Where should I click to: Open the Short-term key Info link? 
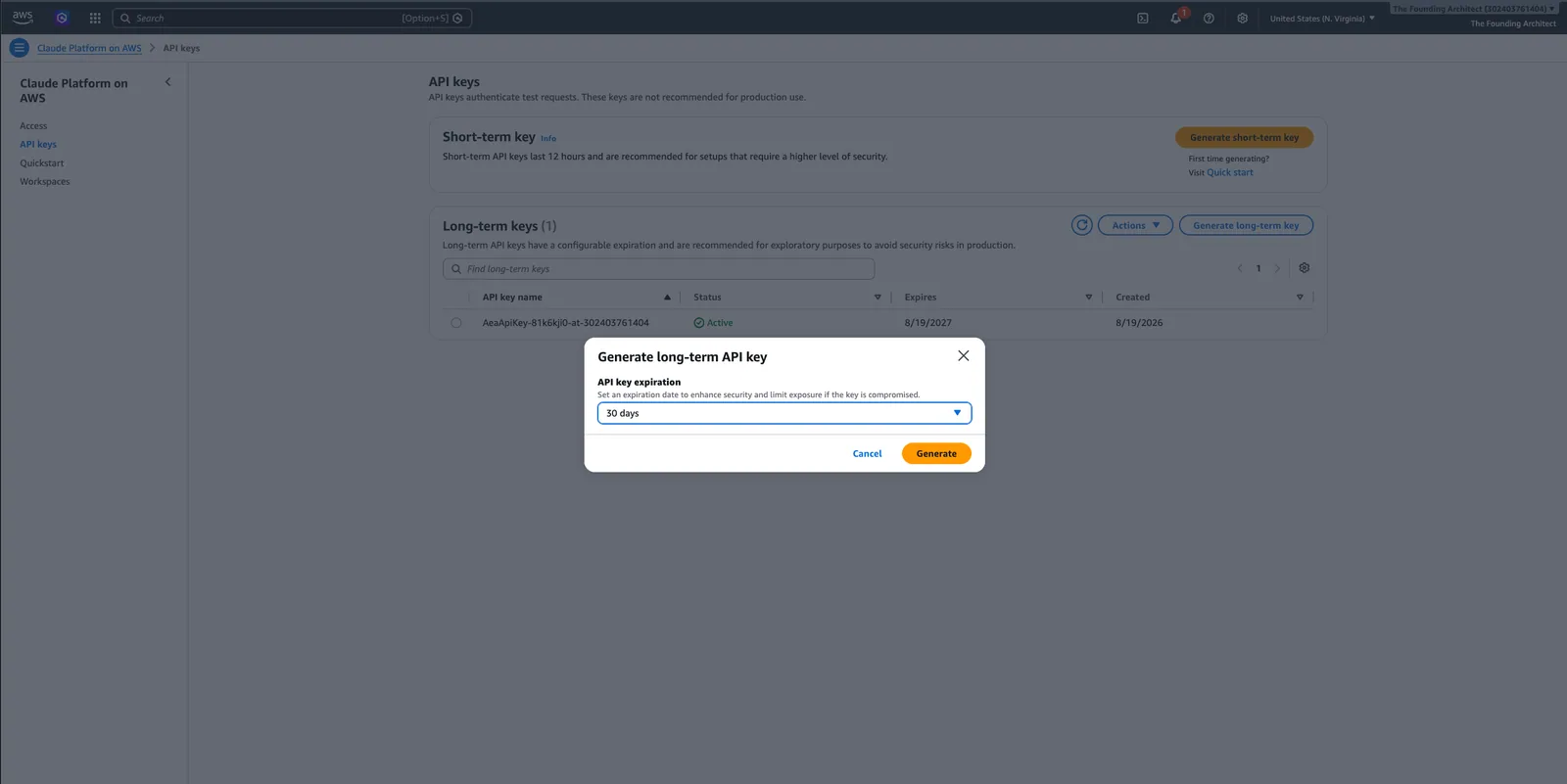point(548,139)
